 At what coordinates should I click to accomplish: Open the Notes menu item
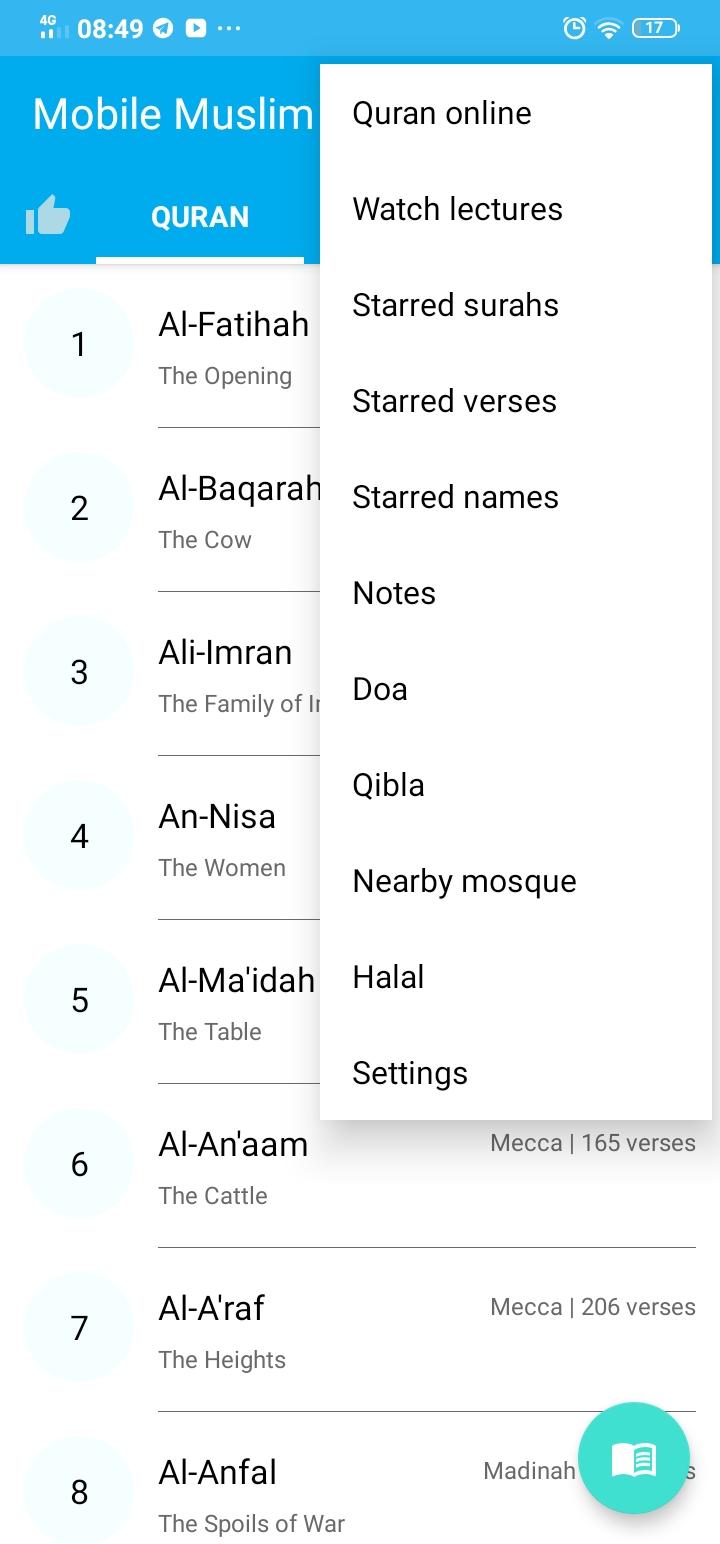point(516,593)
